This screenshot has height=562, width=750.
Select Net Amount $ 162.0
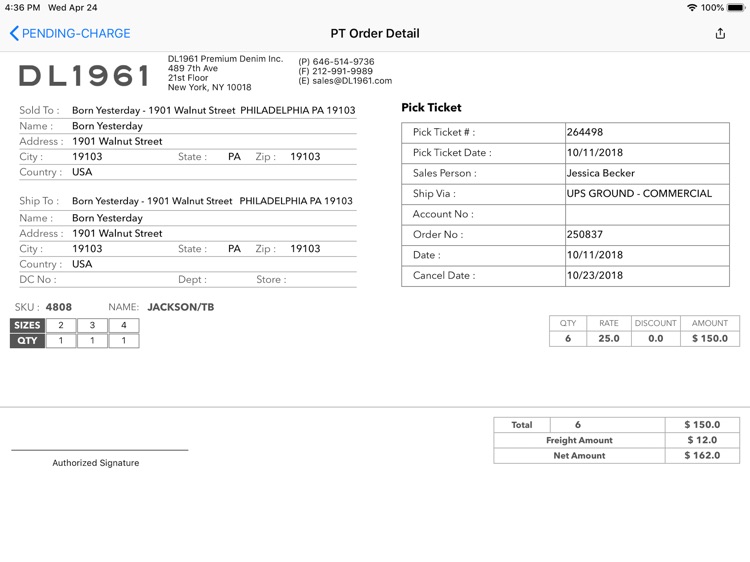702,455
